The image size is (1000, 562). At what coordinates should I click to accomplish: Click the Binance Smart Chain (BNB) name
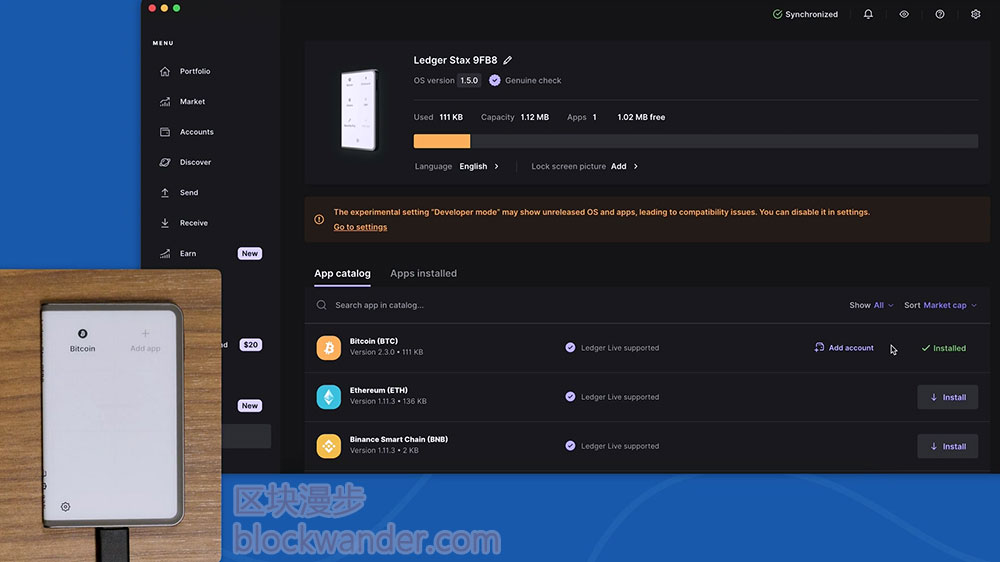[x=399, y=440]
